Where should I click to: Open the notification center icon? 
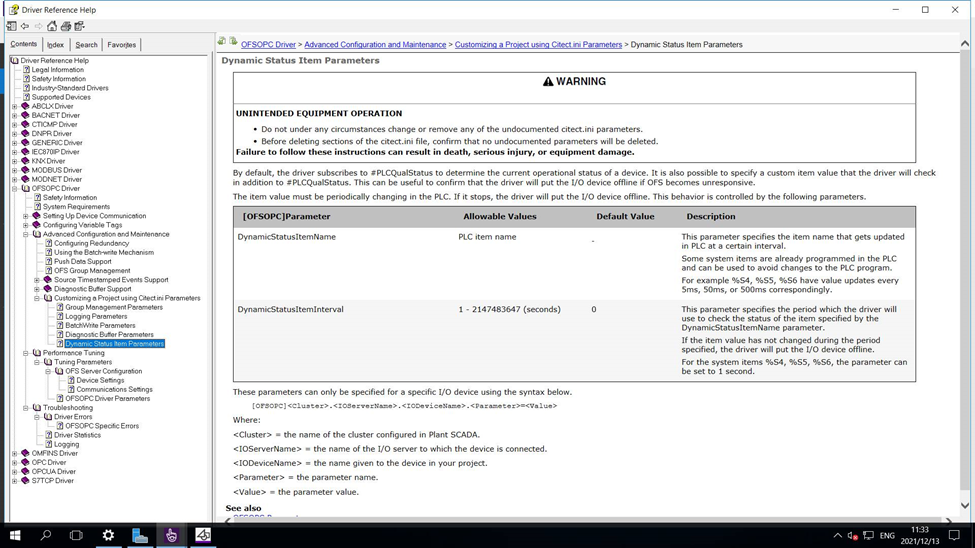pos(954,536)
